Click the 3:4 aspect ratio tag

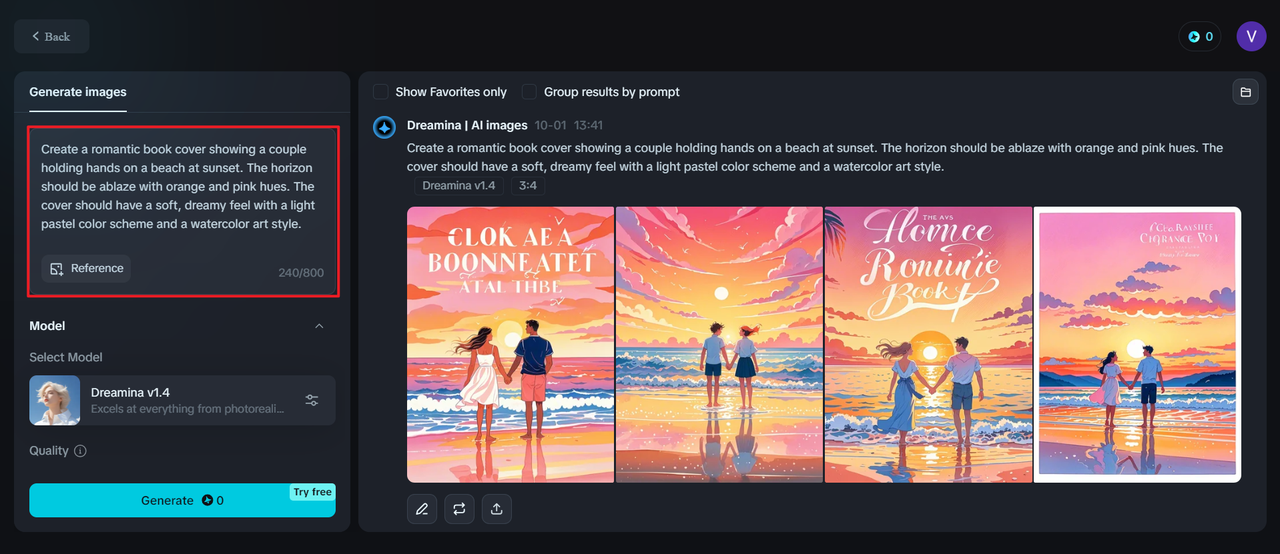tap(527, 186)
